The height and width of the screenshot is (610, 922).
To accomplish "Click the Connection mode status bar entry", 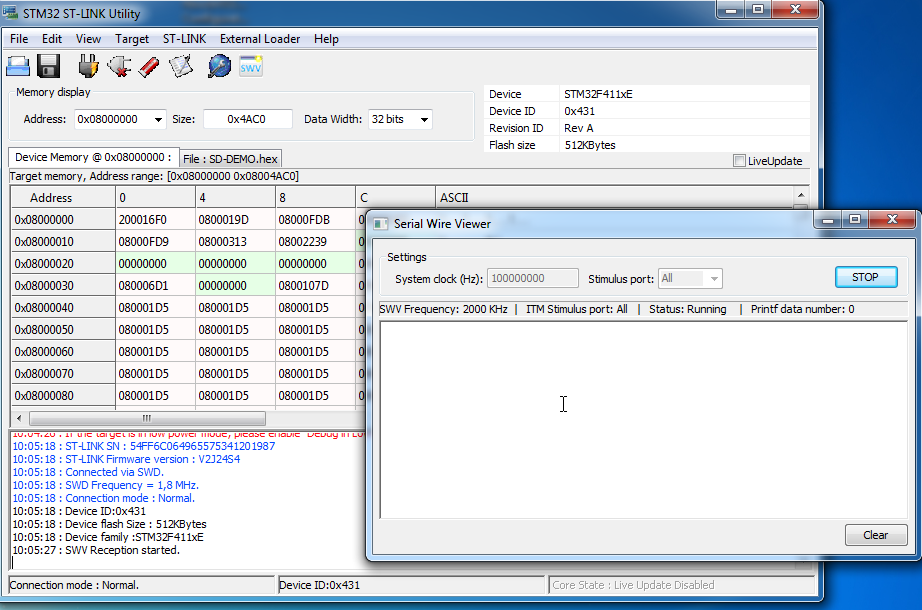I will pos(141,585).
